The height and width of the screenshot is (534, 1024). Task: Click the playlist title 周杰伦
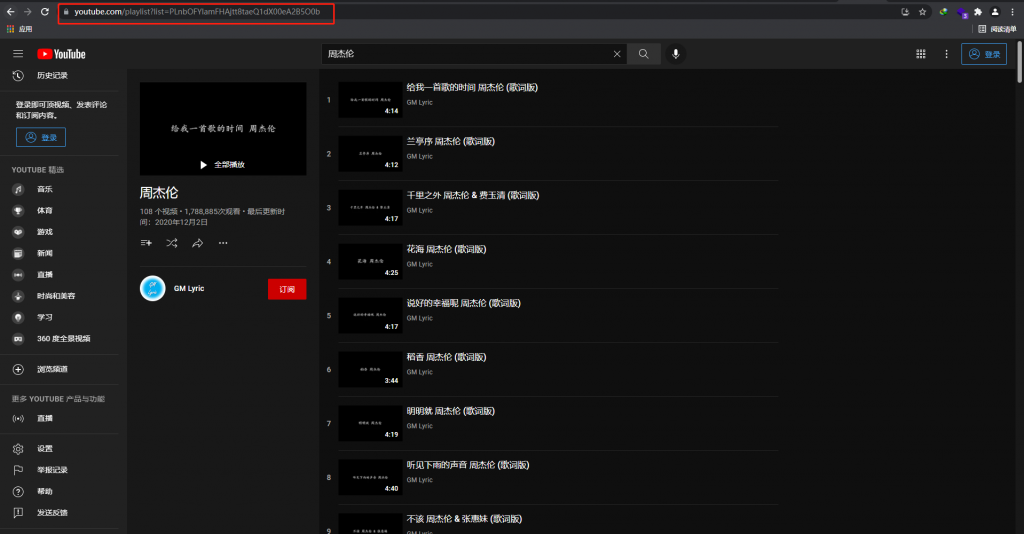[x=159, y=193]
